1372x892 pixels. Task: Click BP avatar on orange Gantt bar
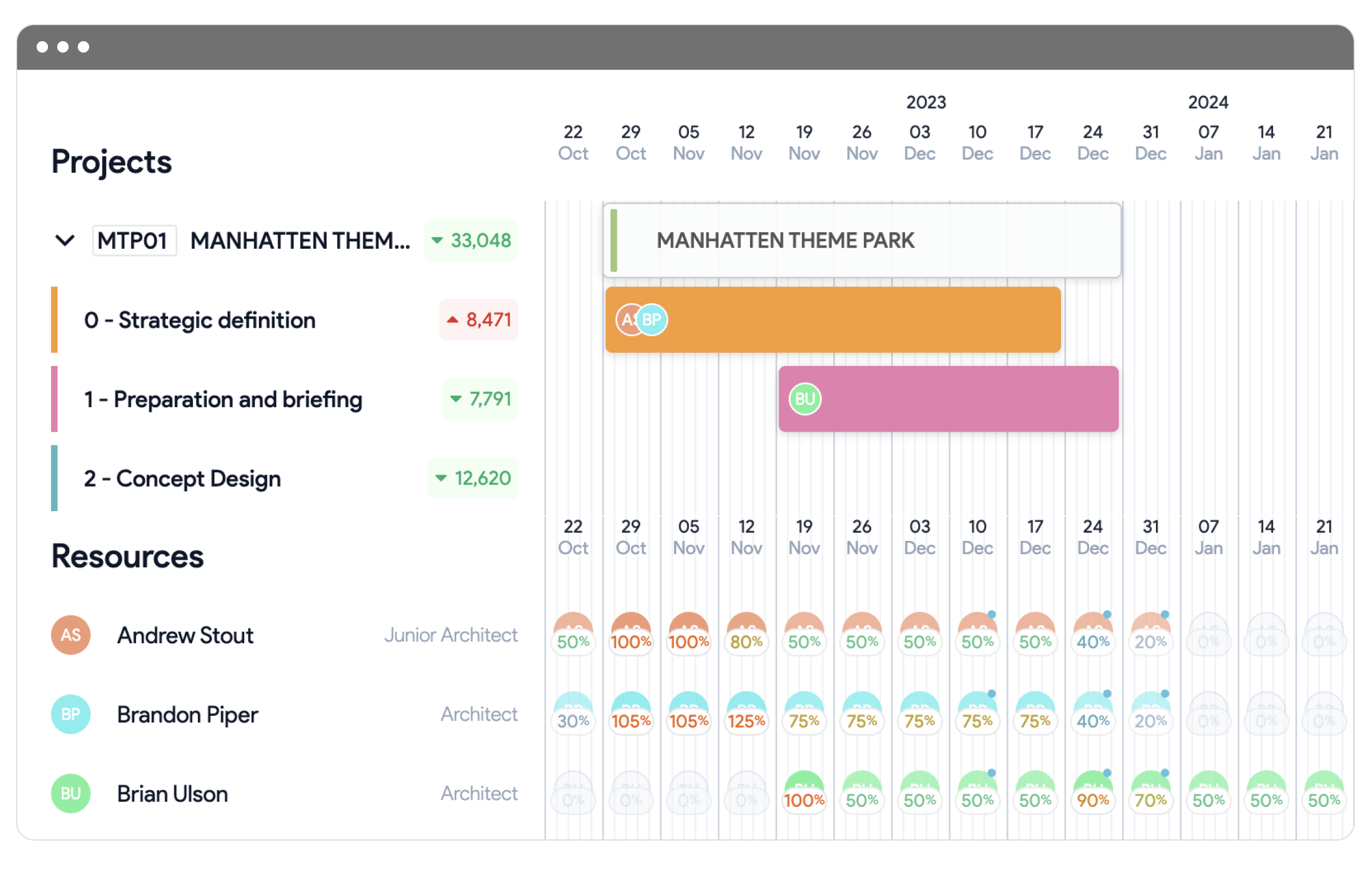pyautogui.click(x=653, y=320)
